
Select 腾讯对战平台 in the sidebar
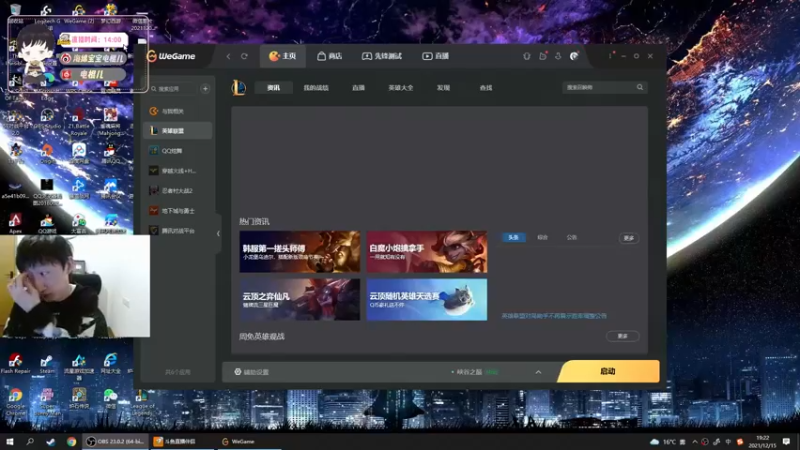pos(177,231)
